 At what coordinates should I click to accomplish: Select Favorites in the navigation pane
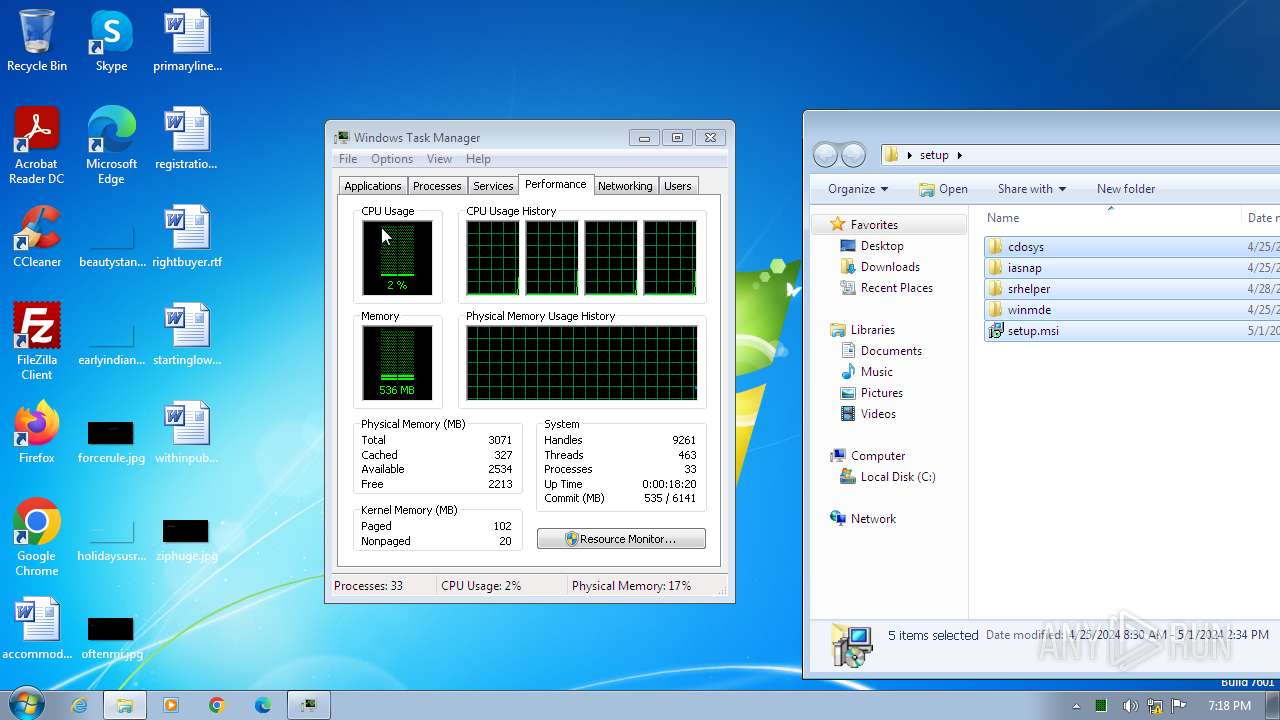pos(874,225)
